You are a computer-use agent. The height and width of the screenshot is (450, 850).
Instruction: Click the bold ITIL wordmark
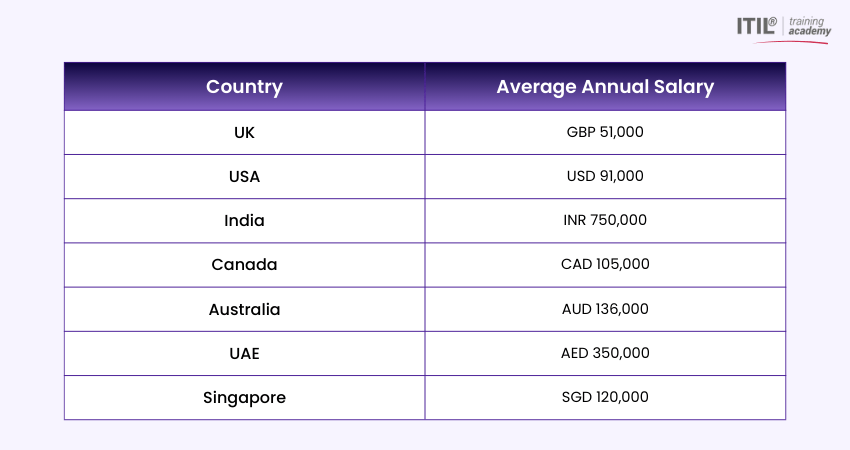click(x=758, y=24)
